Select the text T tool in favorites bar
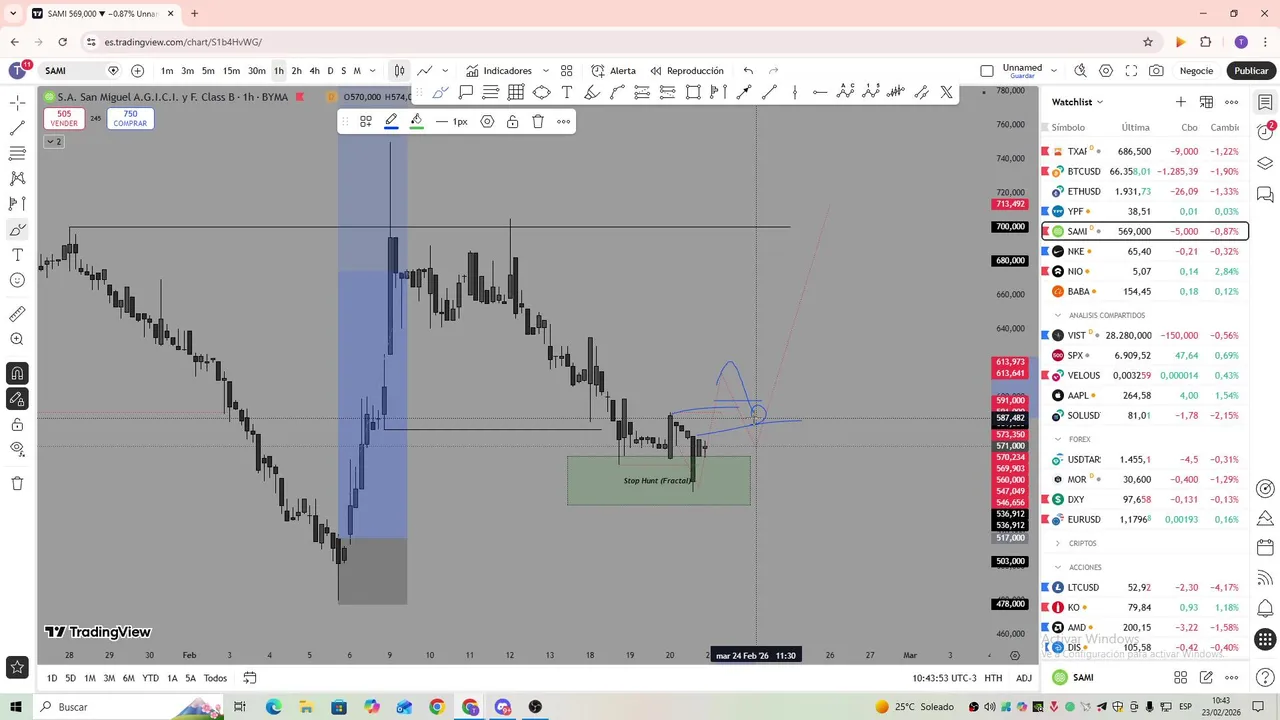Screen dimensions: 1280x720 click(x=567, y=92)
